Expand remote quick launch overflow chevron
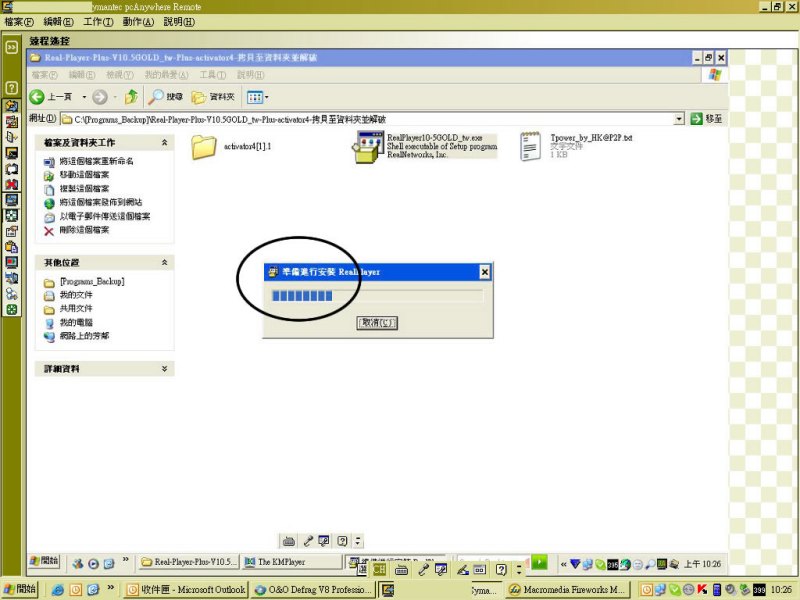 pyautogui.click(x=126, y=560)
